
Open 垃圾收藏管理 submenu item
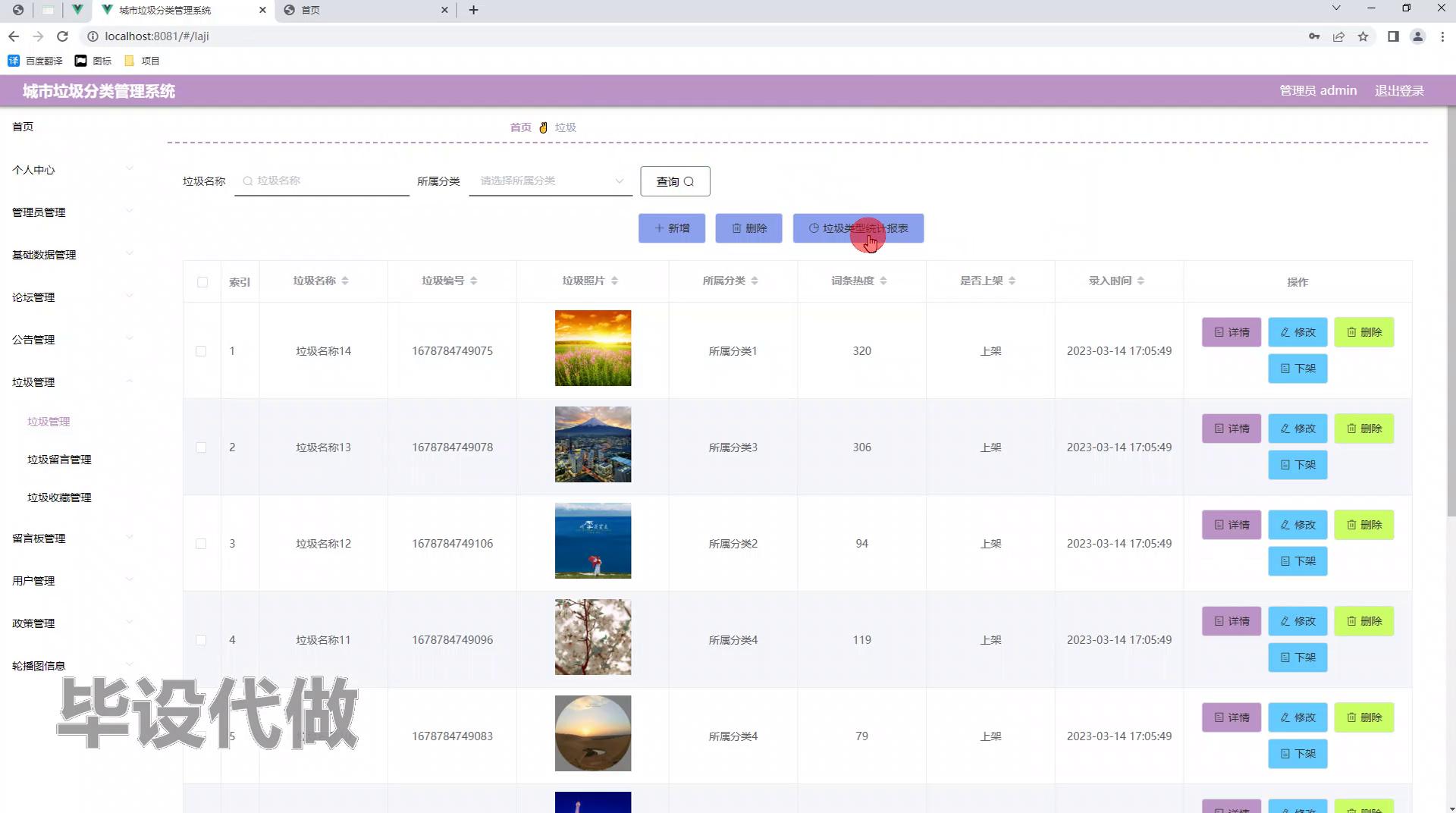[x=59, y=498]
